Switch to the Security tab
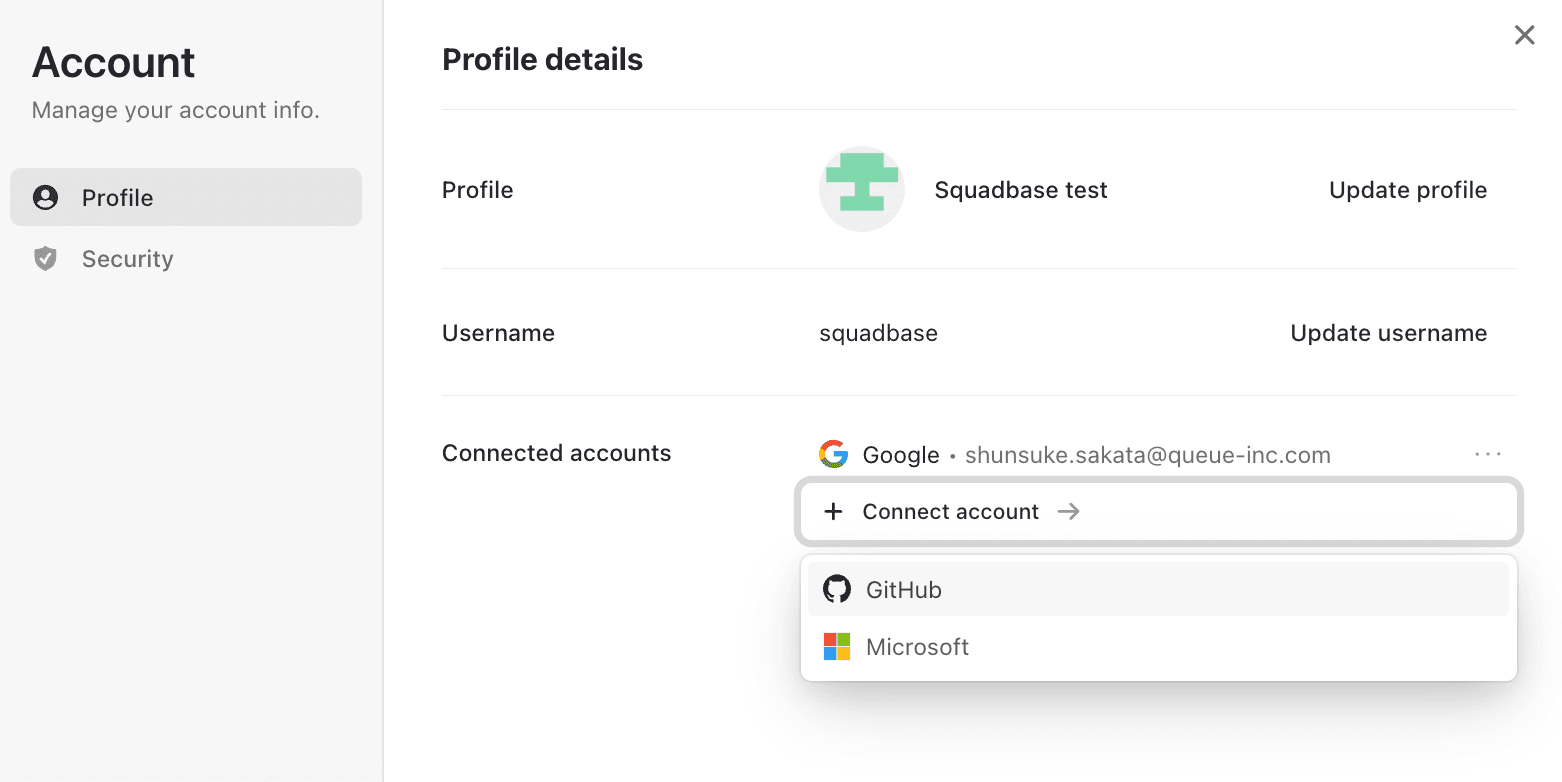 click(127, 258)
